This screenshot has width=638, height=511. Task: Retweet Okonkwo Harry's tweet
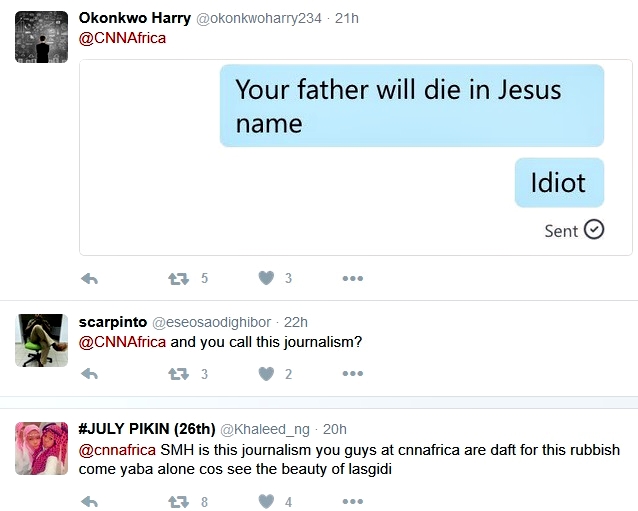[179, 278]
